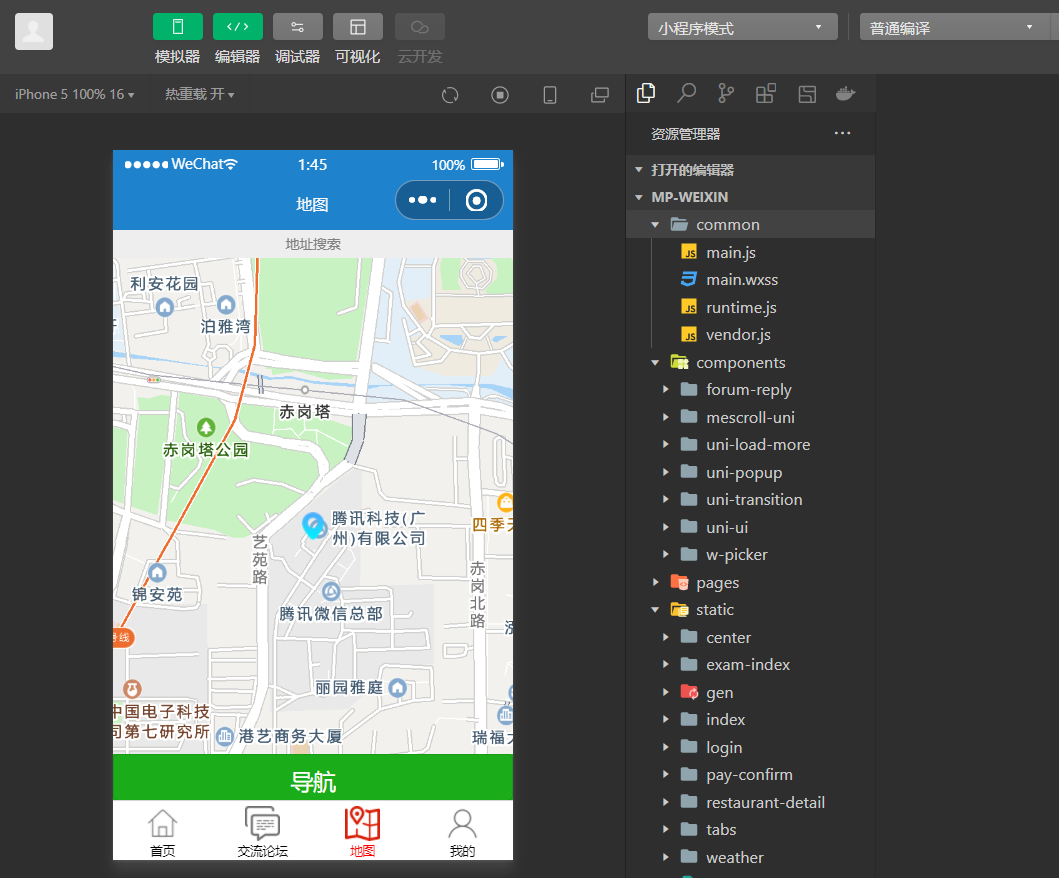Open the mini program three-dot menu capsule
The height and width of the screenshot is (878, 1059).
(423, 200)
